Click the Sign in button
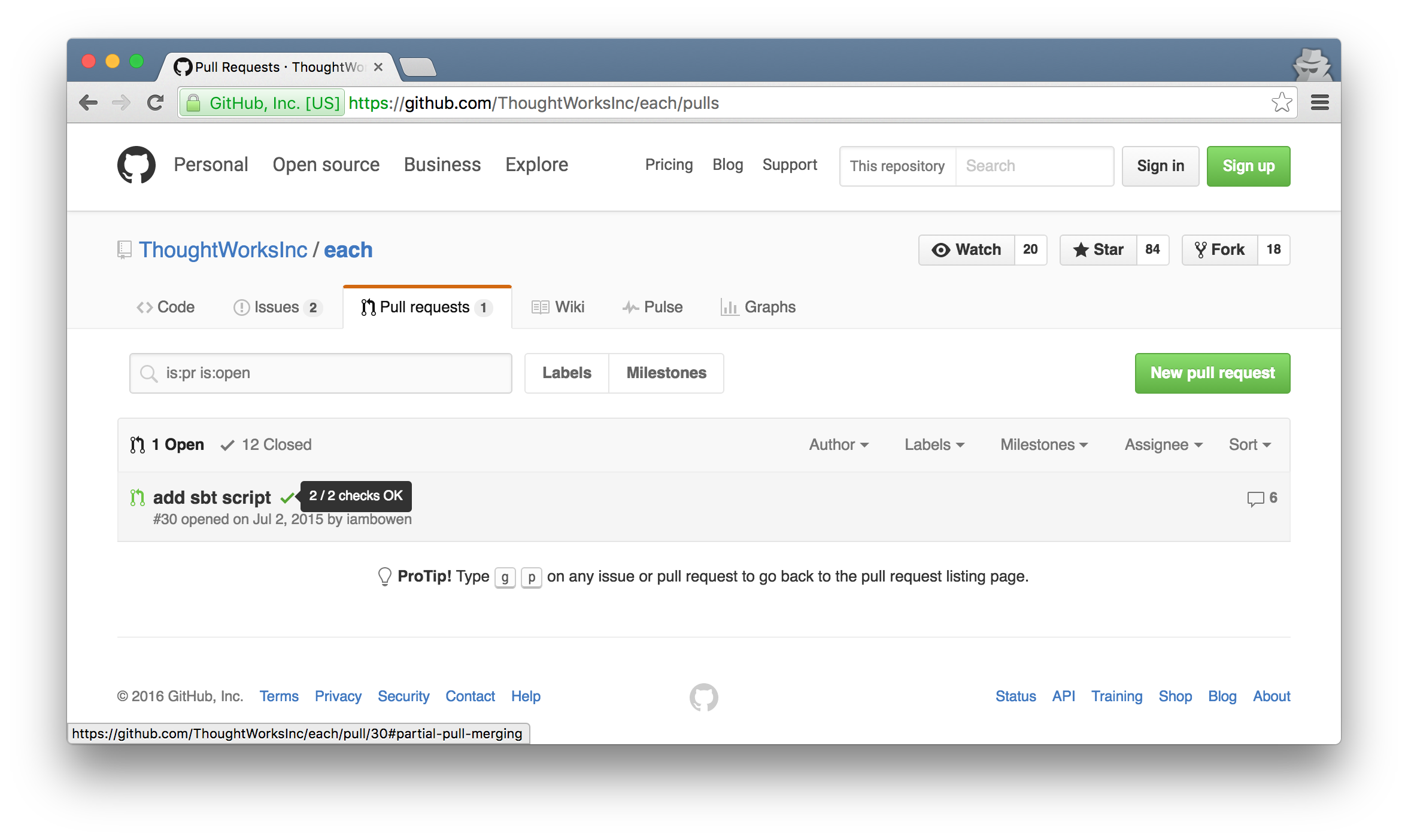Image resolution: width=1408 pixels, height=840 pixels. pyautogui.click(x=1160, y=166)
